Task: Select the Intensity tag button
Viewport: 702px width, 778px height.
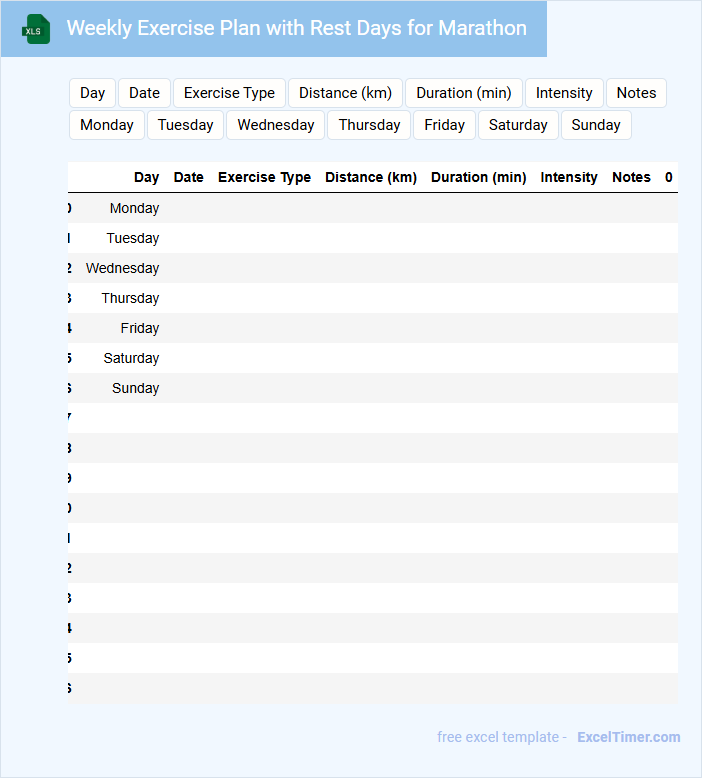Action: [564, 93]
